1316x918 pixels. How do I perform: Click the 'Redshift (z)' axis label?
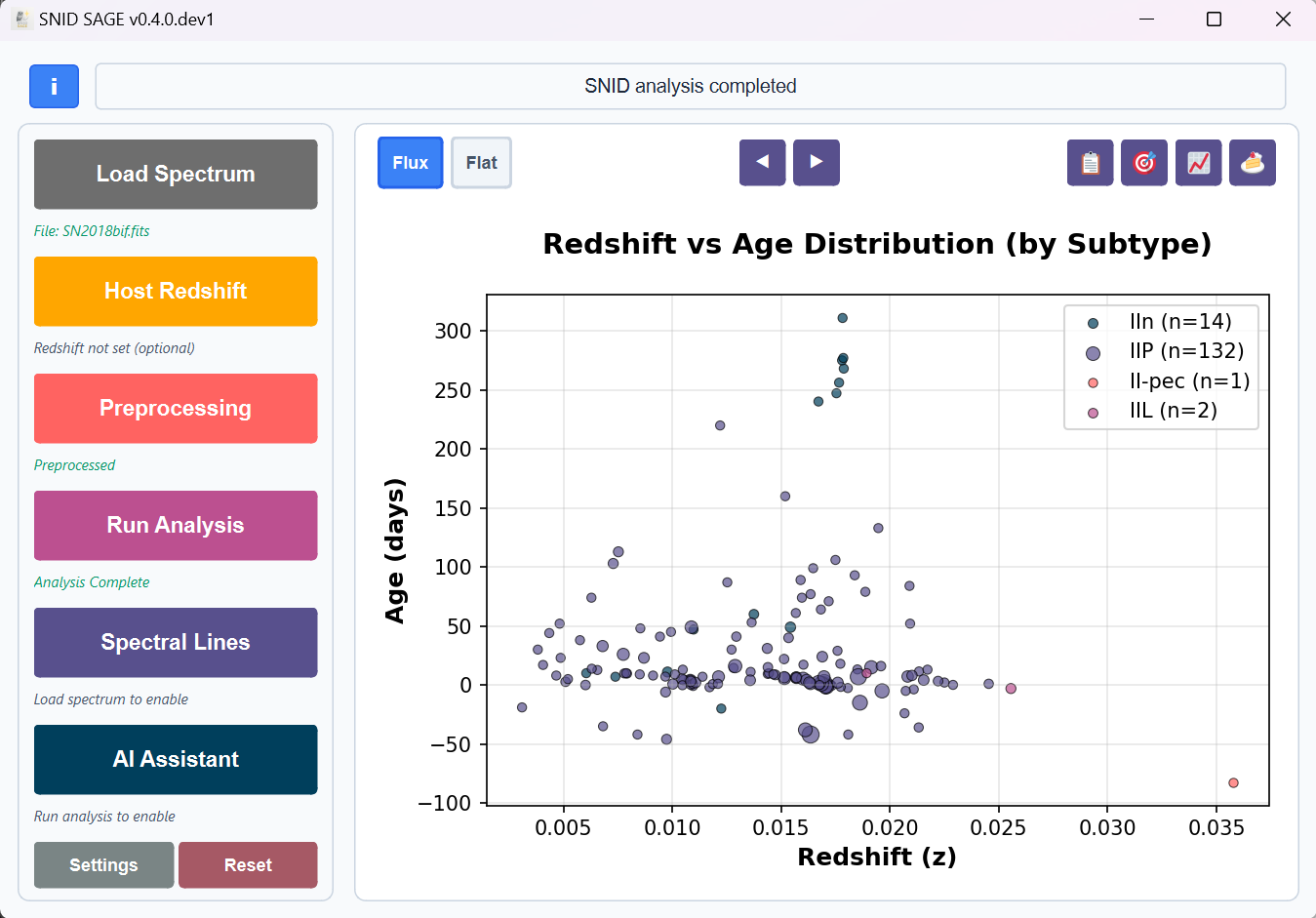tap(877, 857)
